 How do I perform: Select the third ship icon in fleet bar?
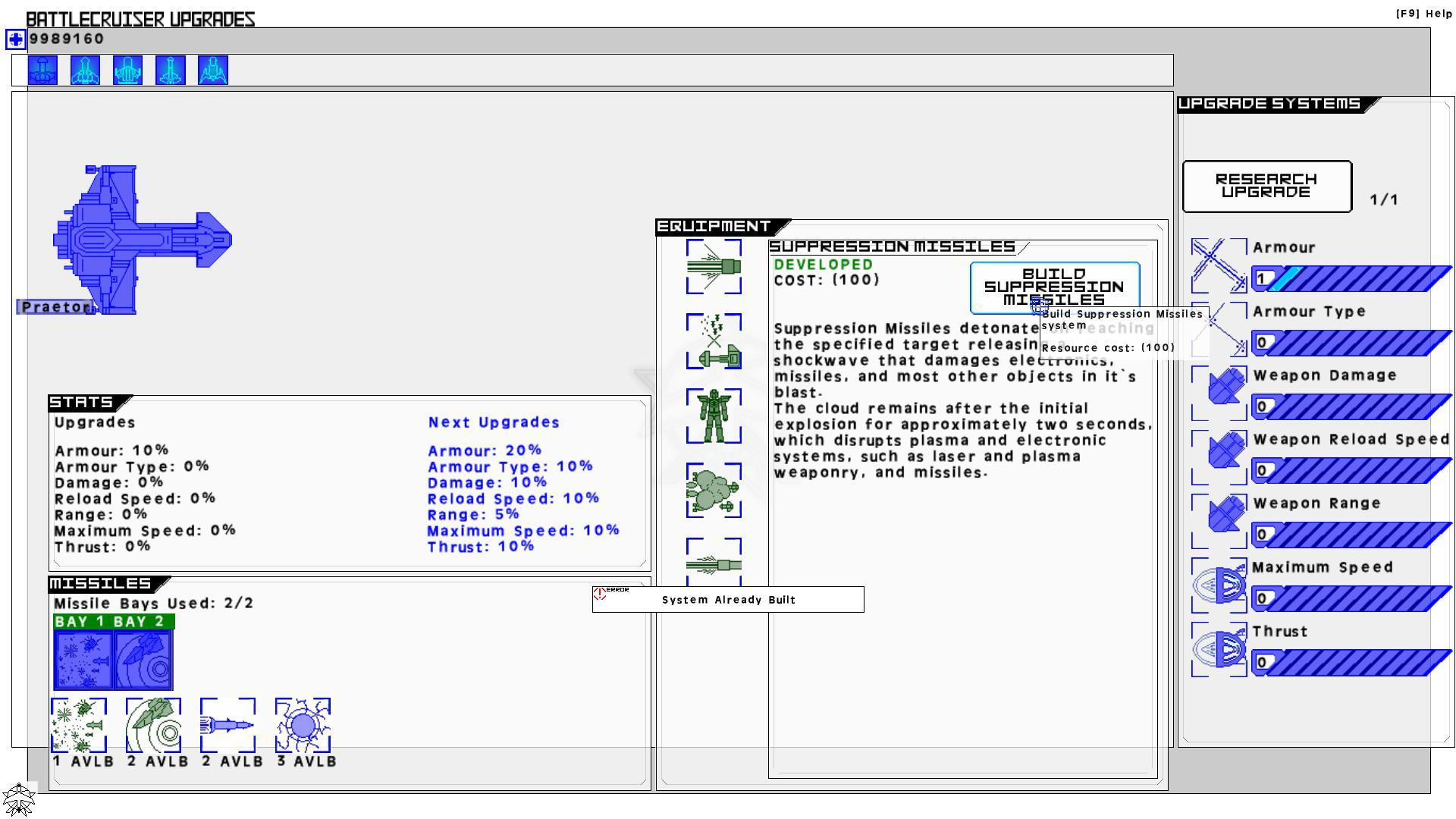[127, 71]
